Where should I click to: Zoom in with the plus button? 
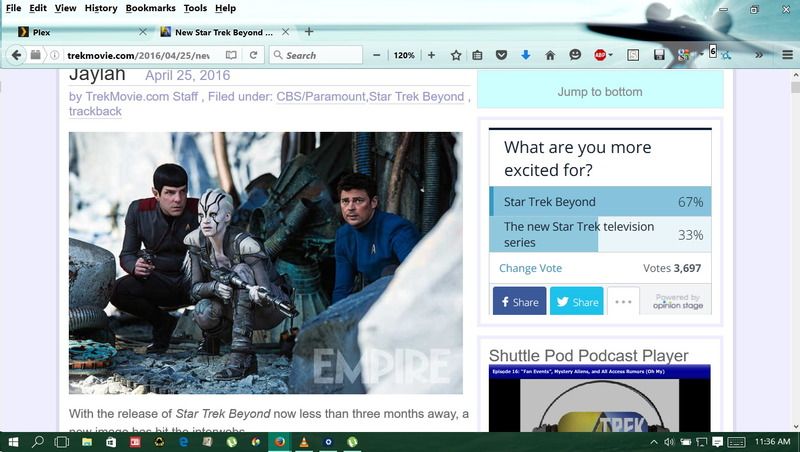(x=432, y=55)
